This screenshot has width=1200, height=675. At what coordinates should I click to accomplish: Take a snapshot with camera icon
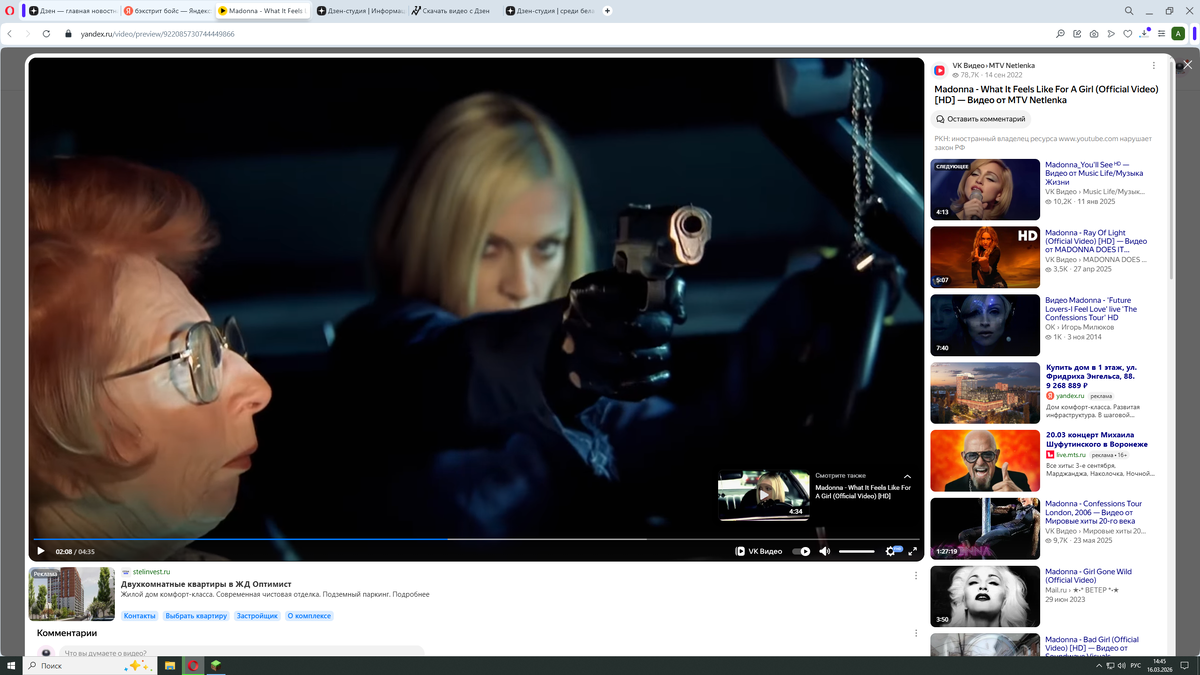[x=1095, y=33]
